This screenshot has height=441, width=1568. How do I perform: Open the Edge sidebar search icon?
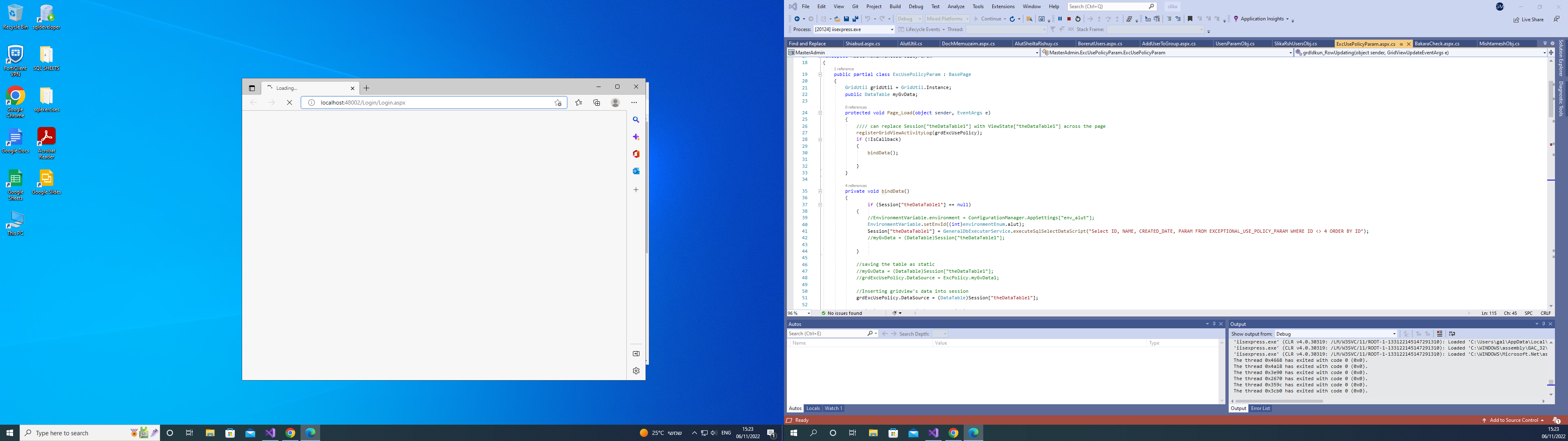[x=636, y=120]
